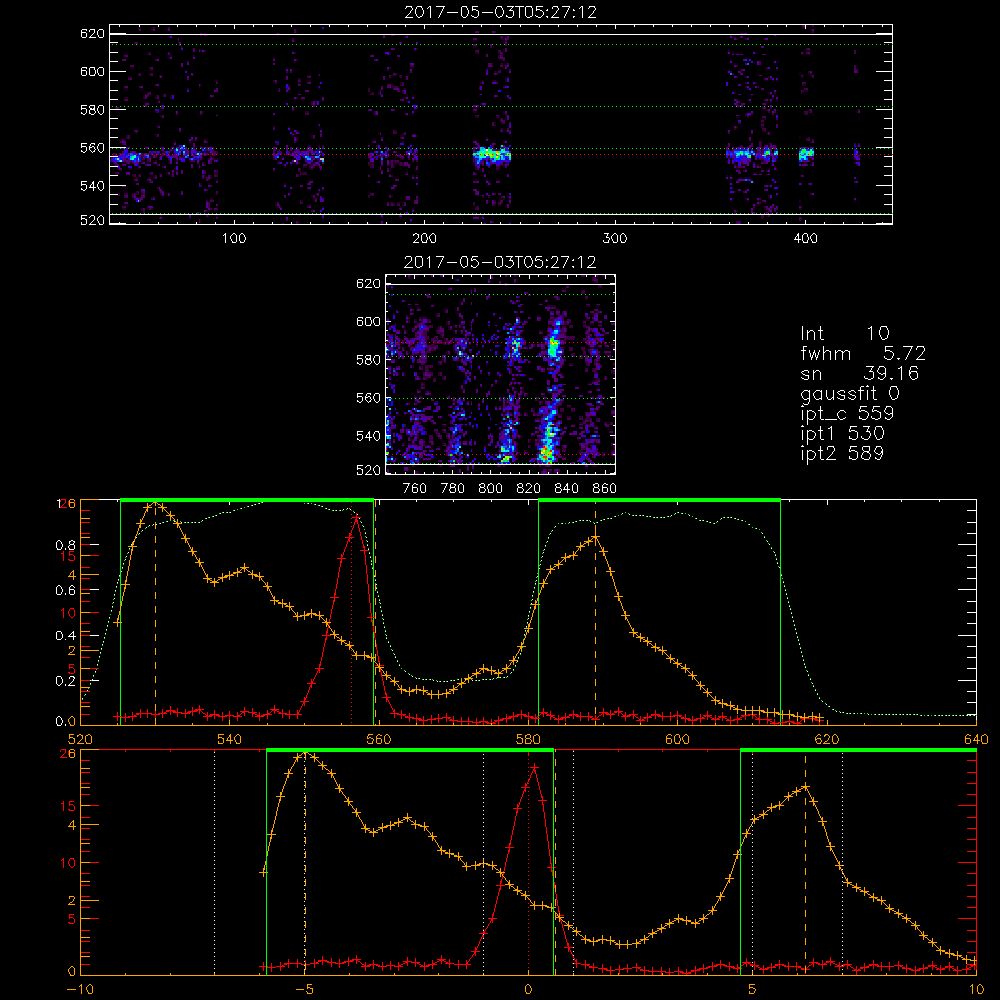Select the 'sn 39.16' value line

859,373
